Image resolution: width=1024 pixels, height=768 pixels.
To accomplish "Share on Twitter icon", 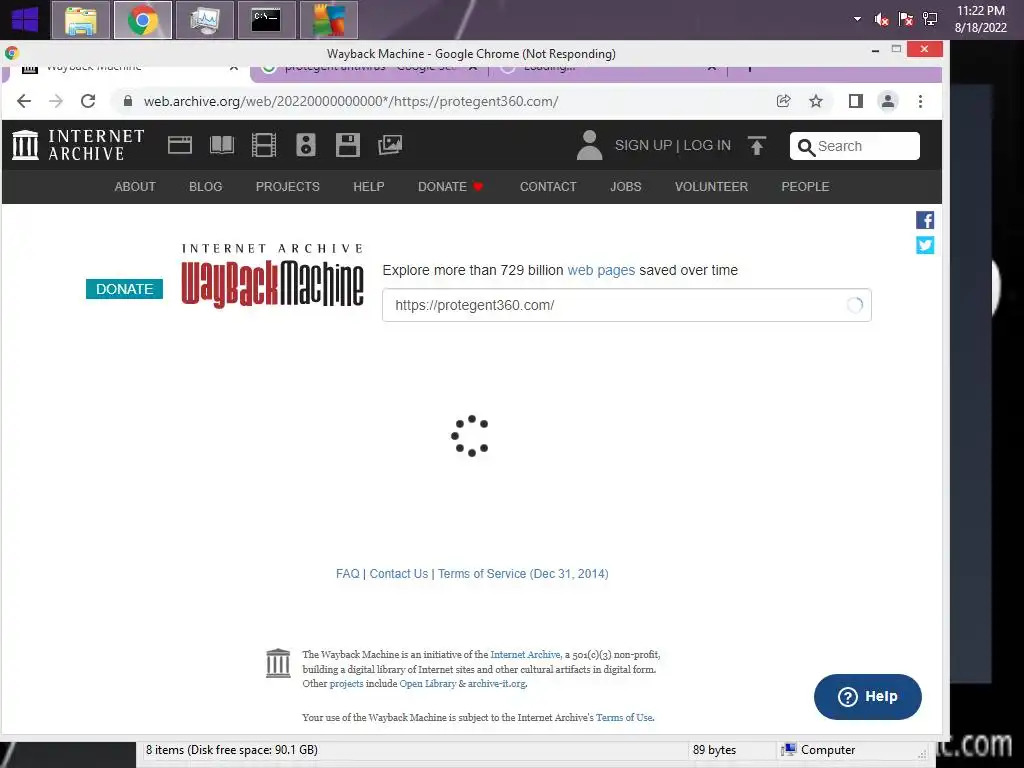I will (925, 245).
